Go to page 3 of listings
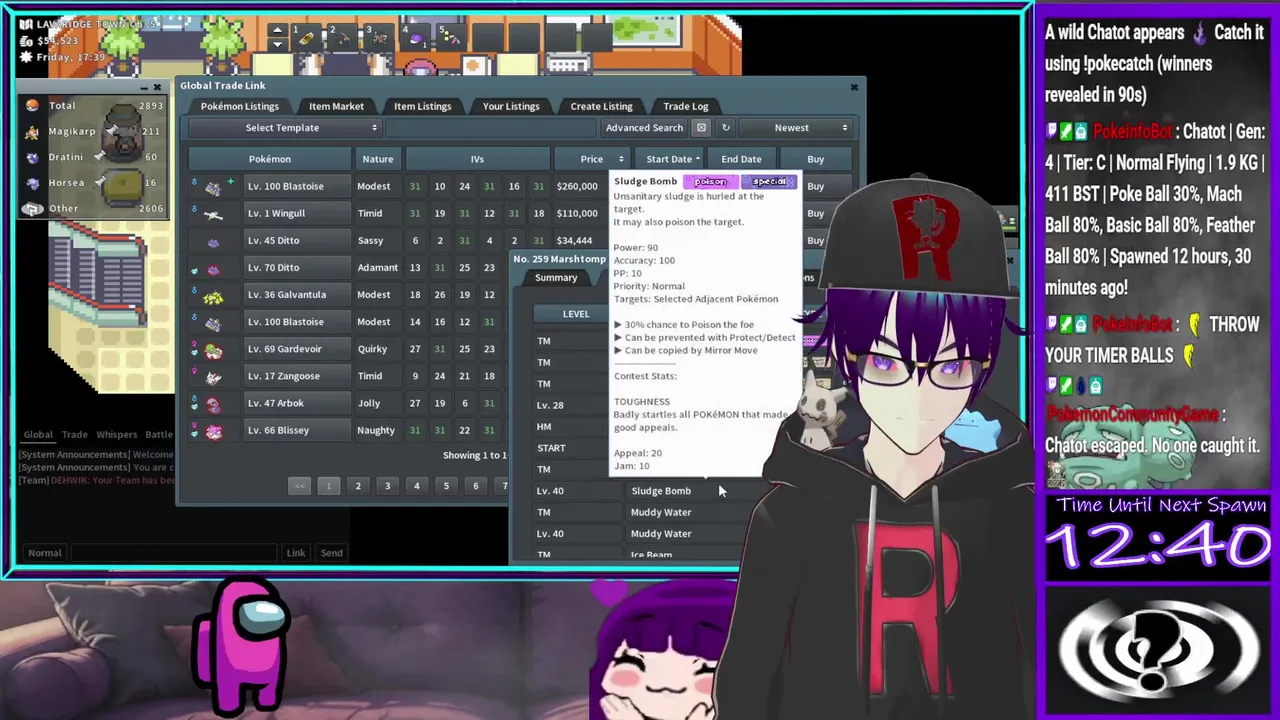 (387, 486)
